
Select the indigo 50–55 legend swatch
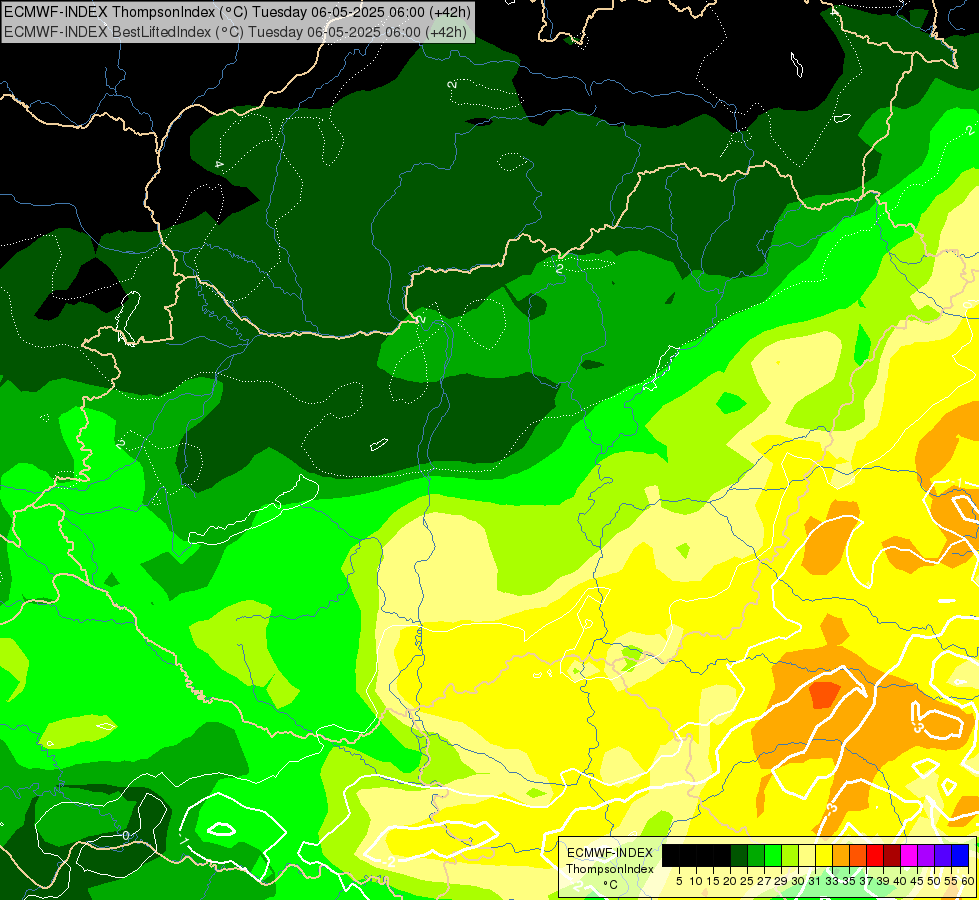click(x=943, y=856)
